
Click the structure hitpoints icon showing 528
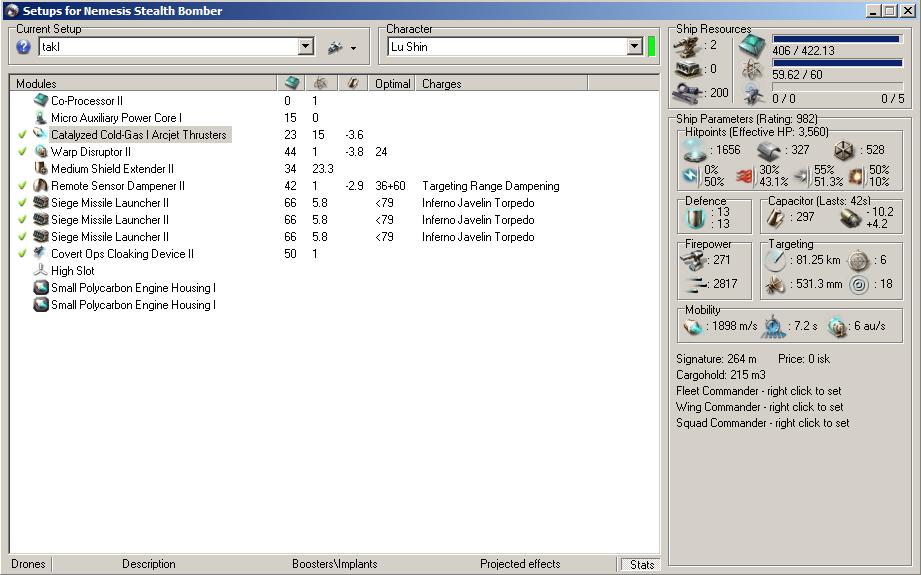point(843,151)
